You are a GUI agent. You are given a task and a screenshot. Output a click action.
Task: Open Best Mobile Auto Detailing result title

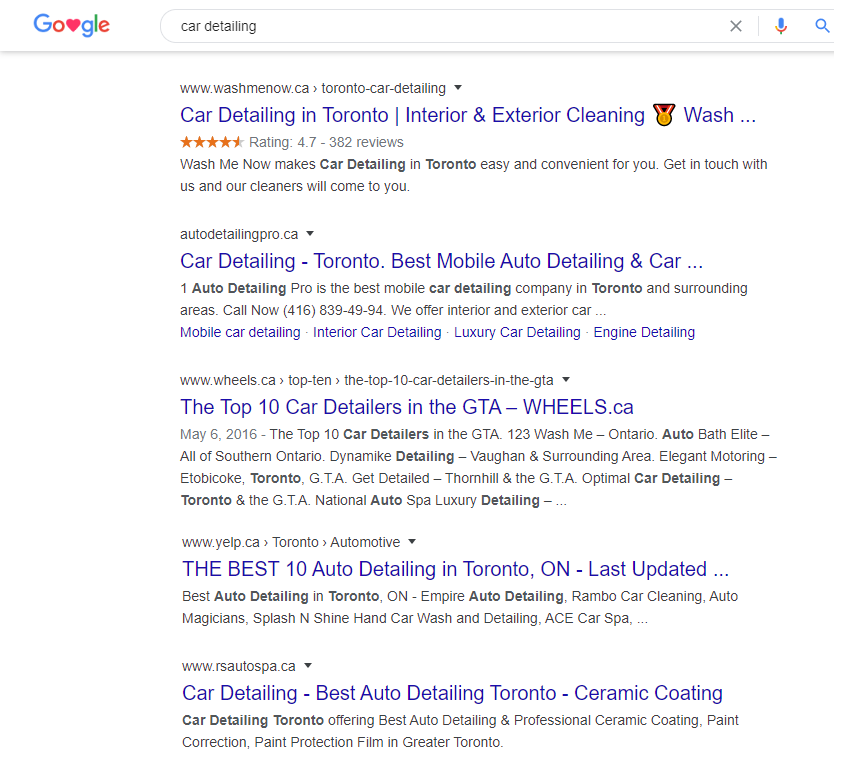441,261
